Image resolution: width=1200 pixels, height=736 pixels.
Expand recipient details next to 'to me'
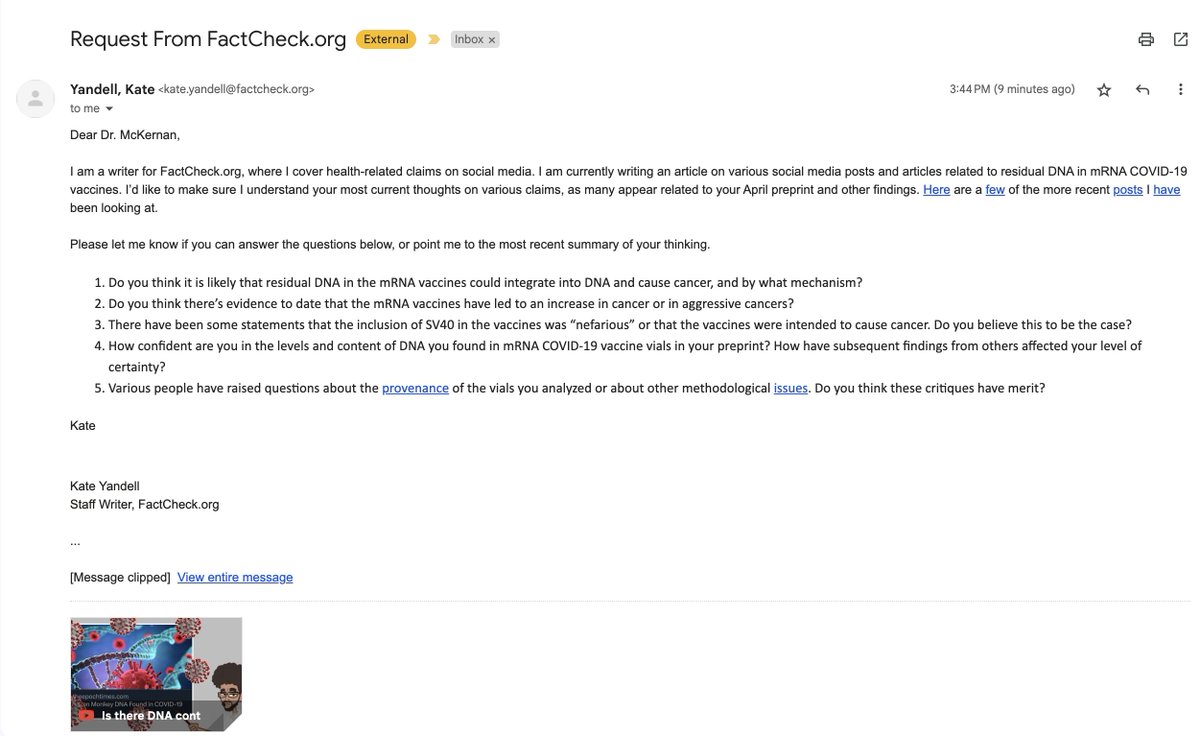pyautogui.click(x=109, y=108)
